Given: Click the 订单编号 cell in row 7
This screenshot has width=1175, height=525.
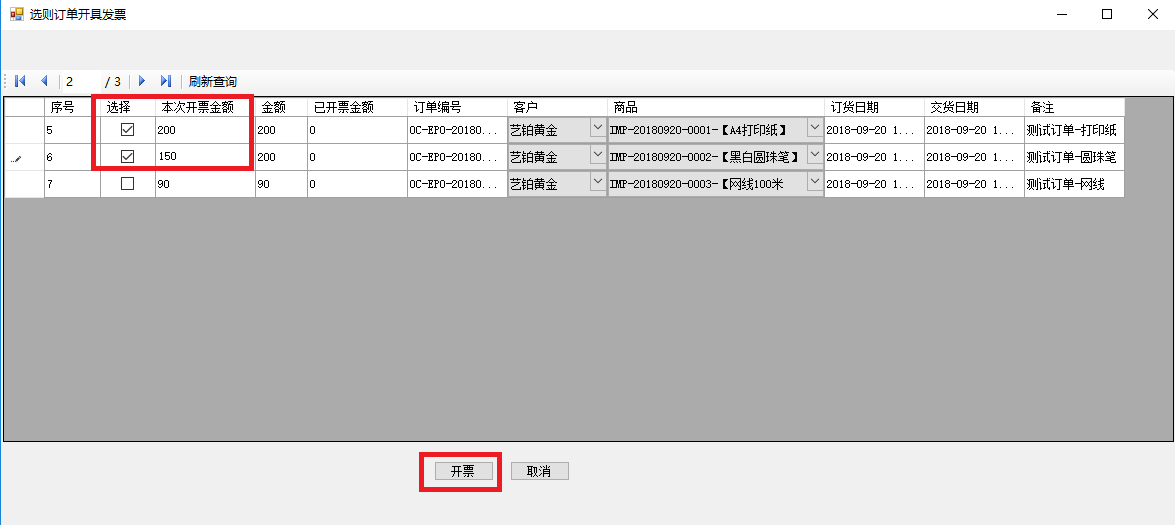Looking at the screenshot, I should point(458,184).
